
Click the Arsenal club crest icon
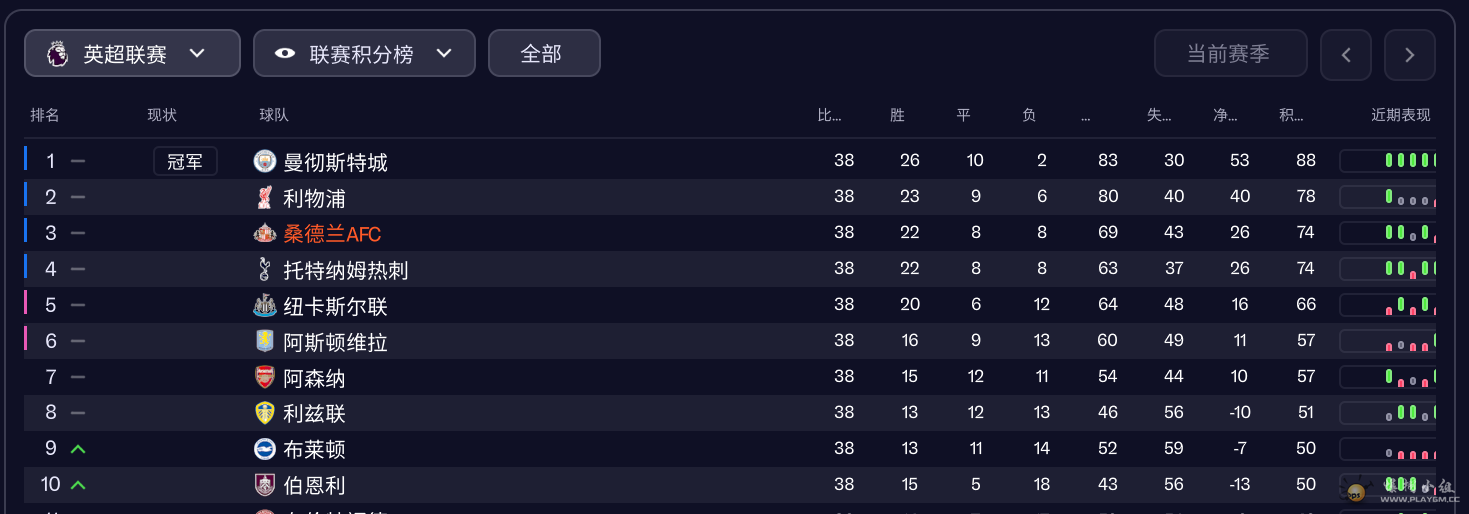[264, 377]
